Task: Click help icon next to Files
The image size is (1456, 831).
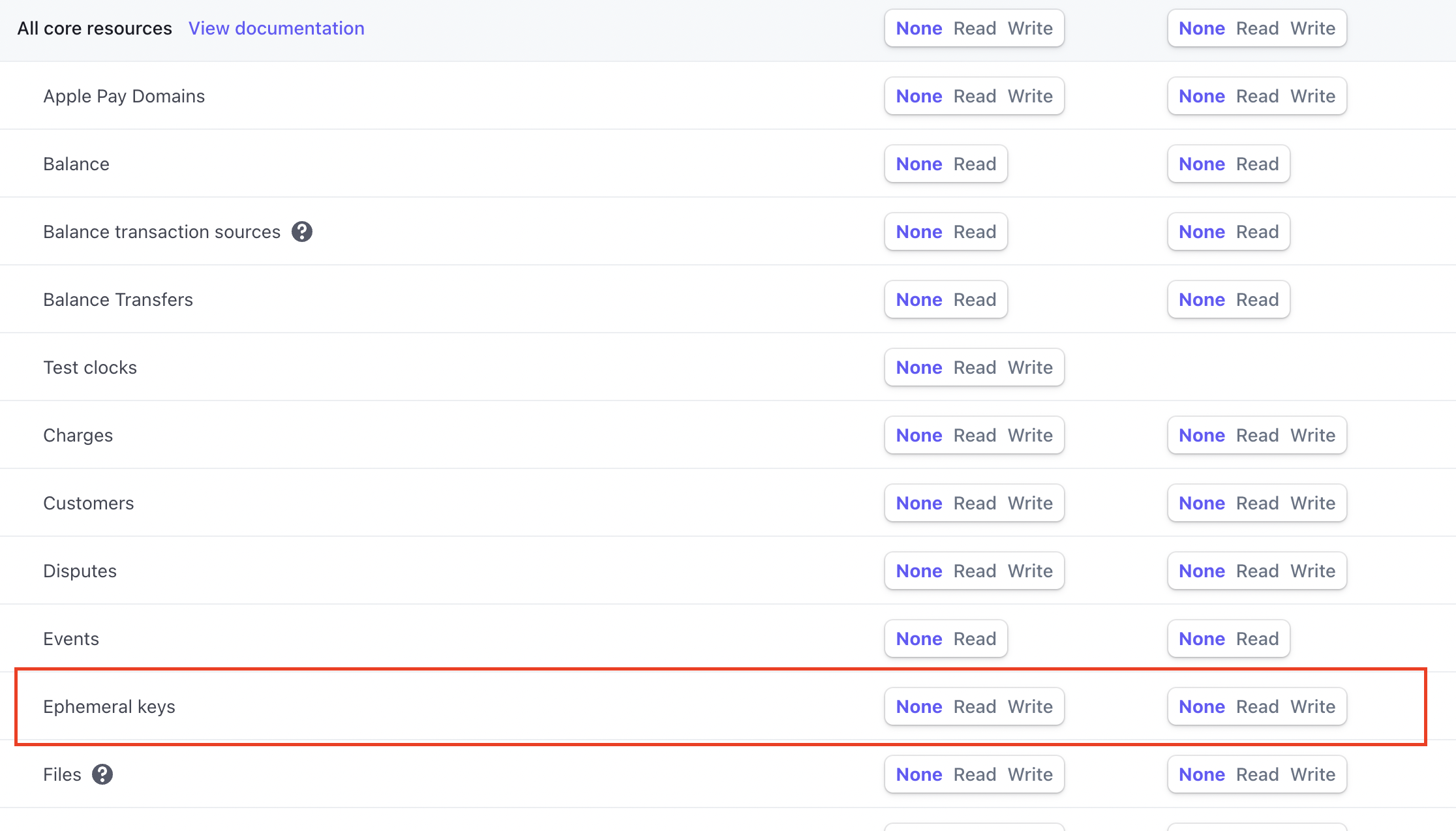Action: (102, 774)
